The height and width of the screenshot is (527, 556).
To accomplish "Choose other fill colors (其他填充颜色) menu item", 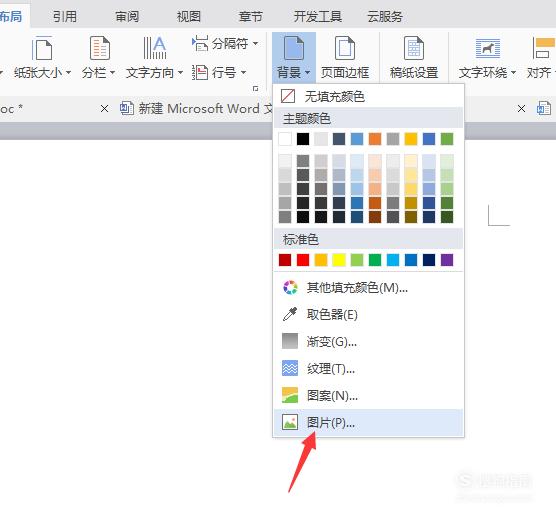I will (368, 287).
